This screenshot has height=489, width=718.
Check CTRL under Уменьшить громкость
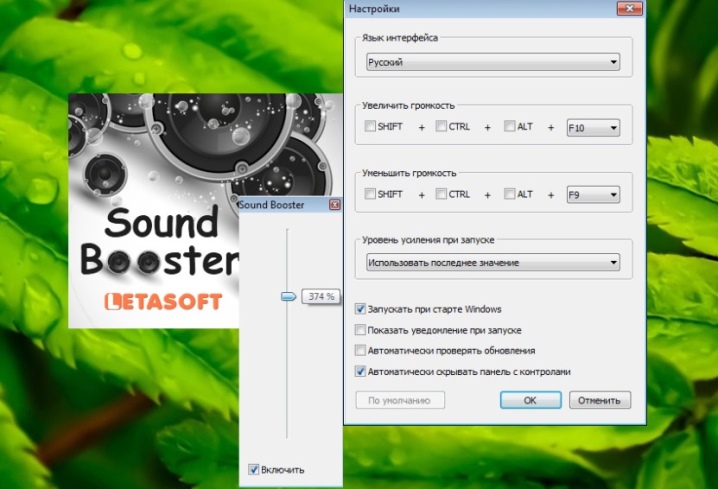click(441, 194)
